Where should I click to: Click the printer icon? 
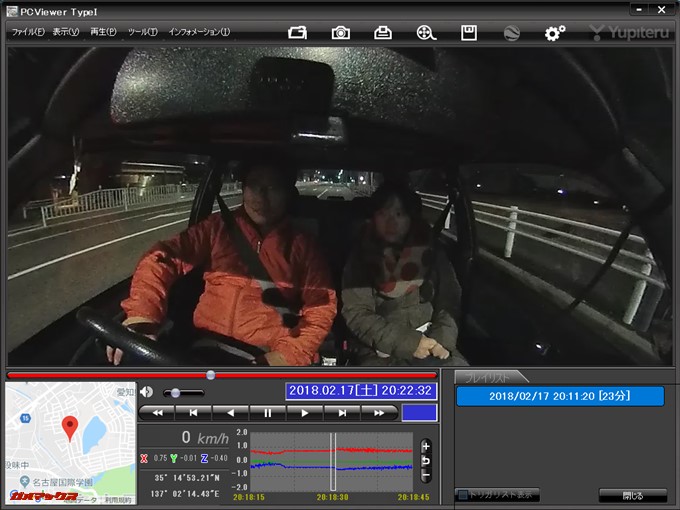click(x=383, y=32)
